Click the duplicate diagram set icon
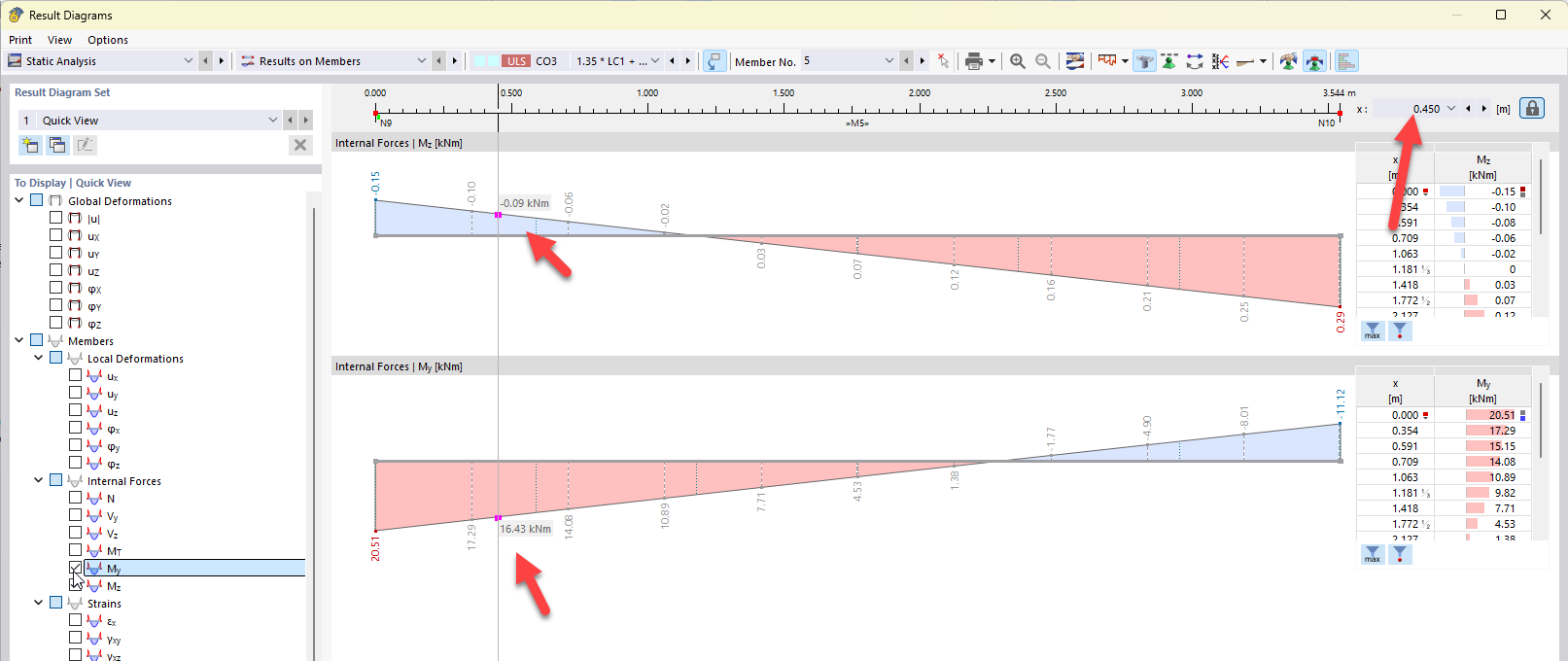The height and width of the screenshot is (661, 1568). point(57,145)
